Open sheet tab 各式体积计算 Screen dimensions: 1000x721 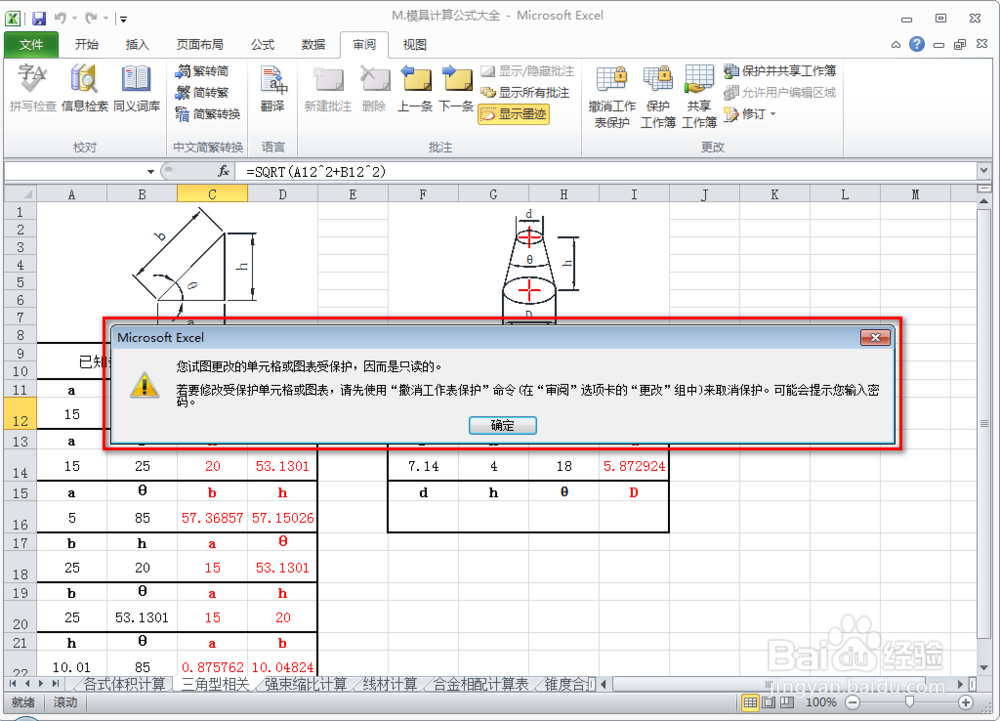[x=124, y=685]
